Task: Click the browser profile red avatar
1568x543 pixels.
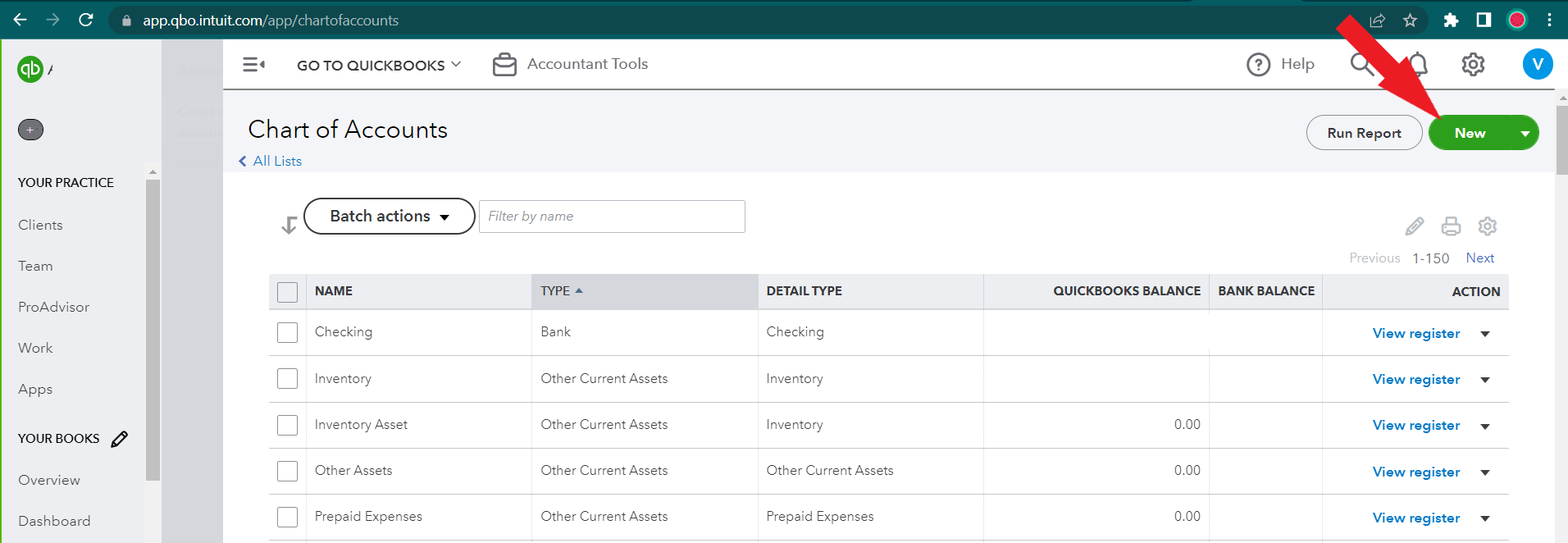Action: click(1517, 20)
